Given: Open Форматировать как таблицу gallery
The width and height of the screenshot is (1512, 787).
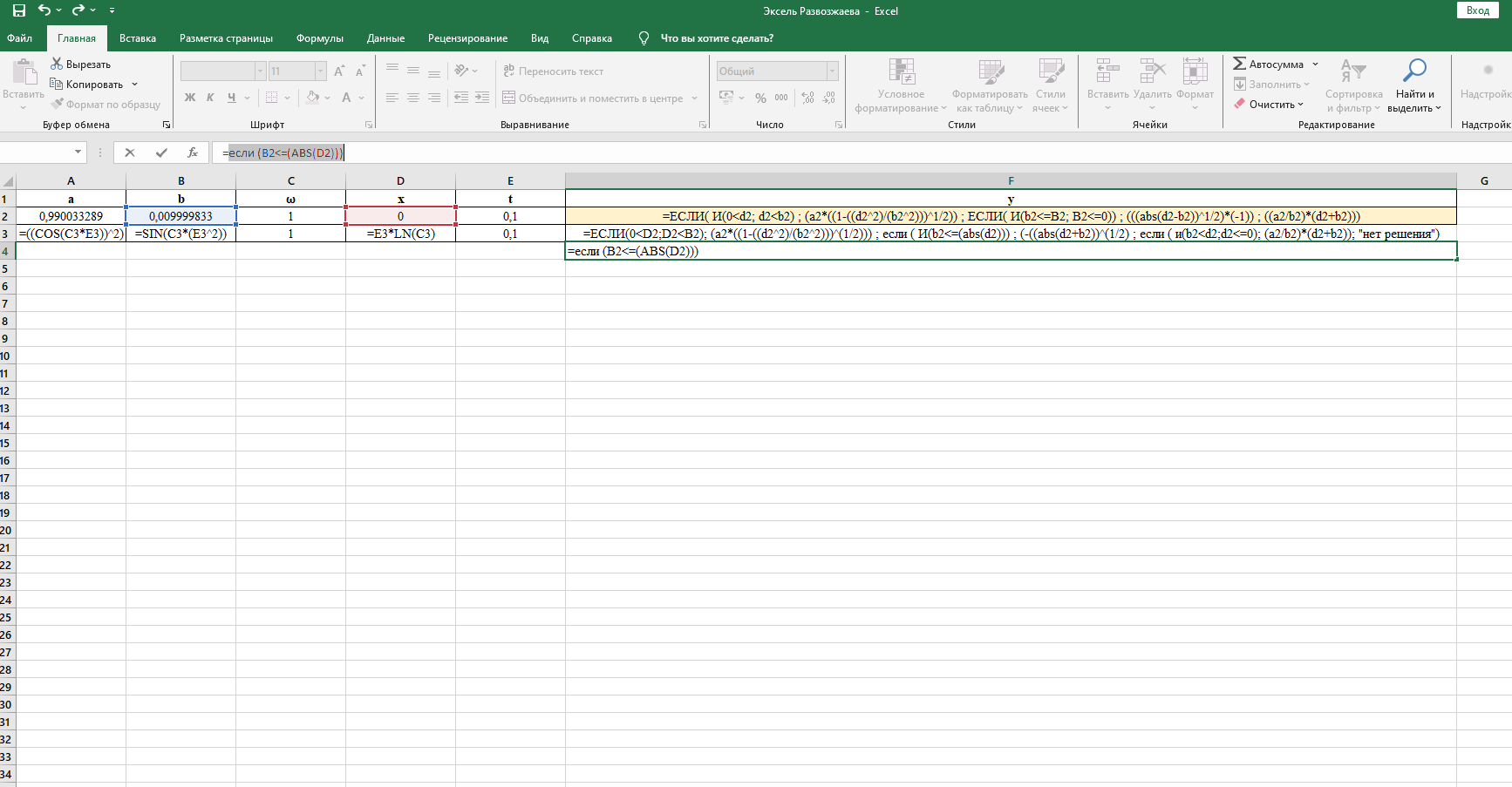Looking at the screenshot, I should click(x=990, y=85).
